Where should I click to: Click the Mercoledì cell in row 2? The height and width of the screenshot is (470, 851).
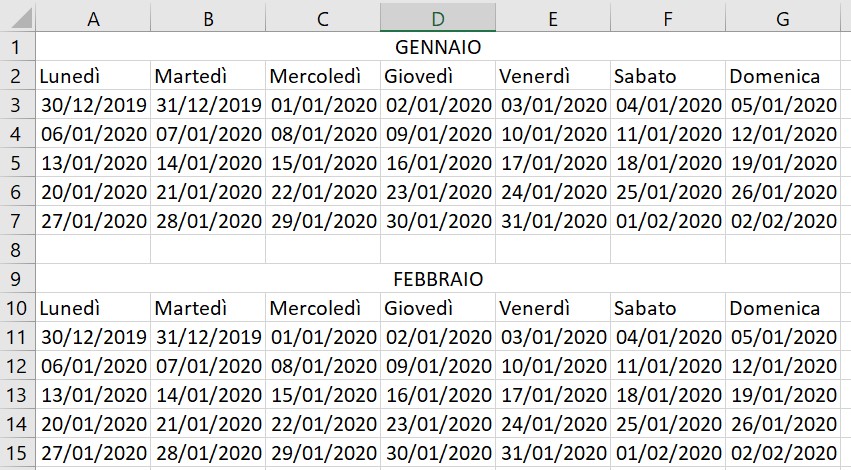[323, 76]
